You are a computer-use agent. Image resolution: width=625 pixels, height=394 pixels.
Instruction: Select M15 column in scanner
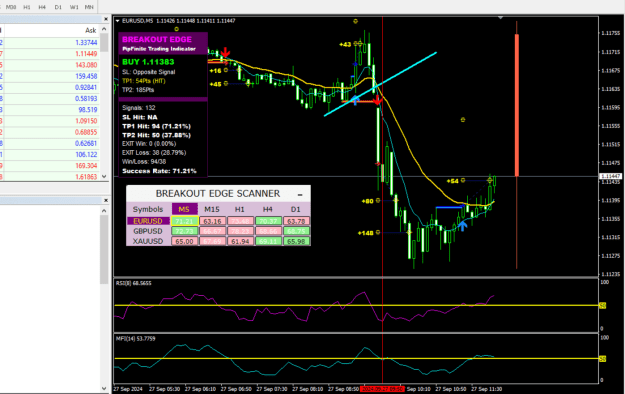tap(212, 209)
